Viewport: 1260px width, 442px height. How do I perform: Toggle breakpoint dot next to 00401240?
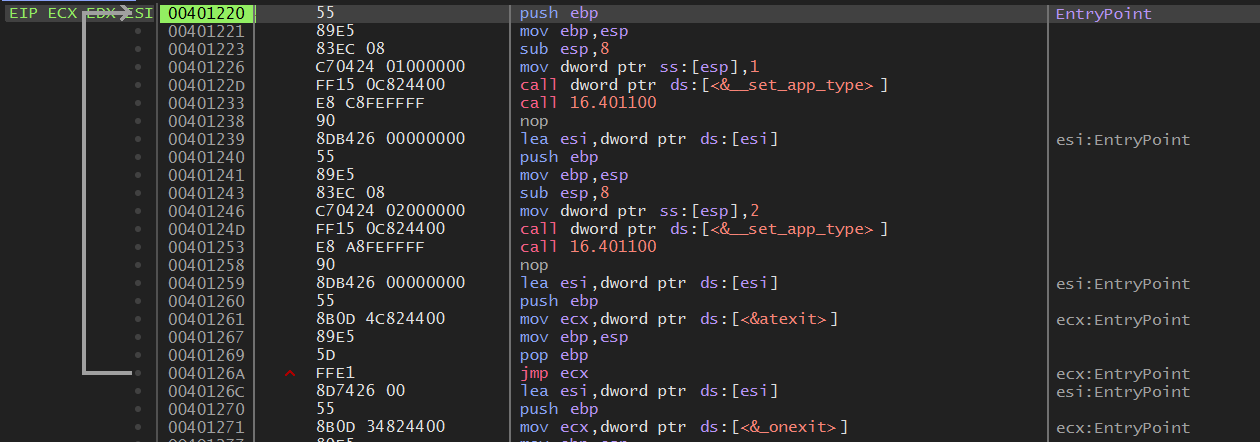(137, 157)
